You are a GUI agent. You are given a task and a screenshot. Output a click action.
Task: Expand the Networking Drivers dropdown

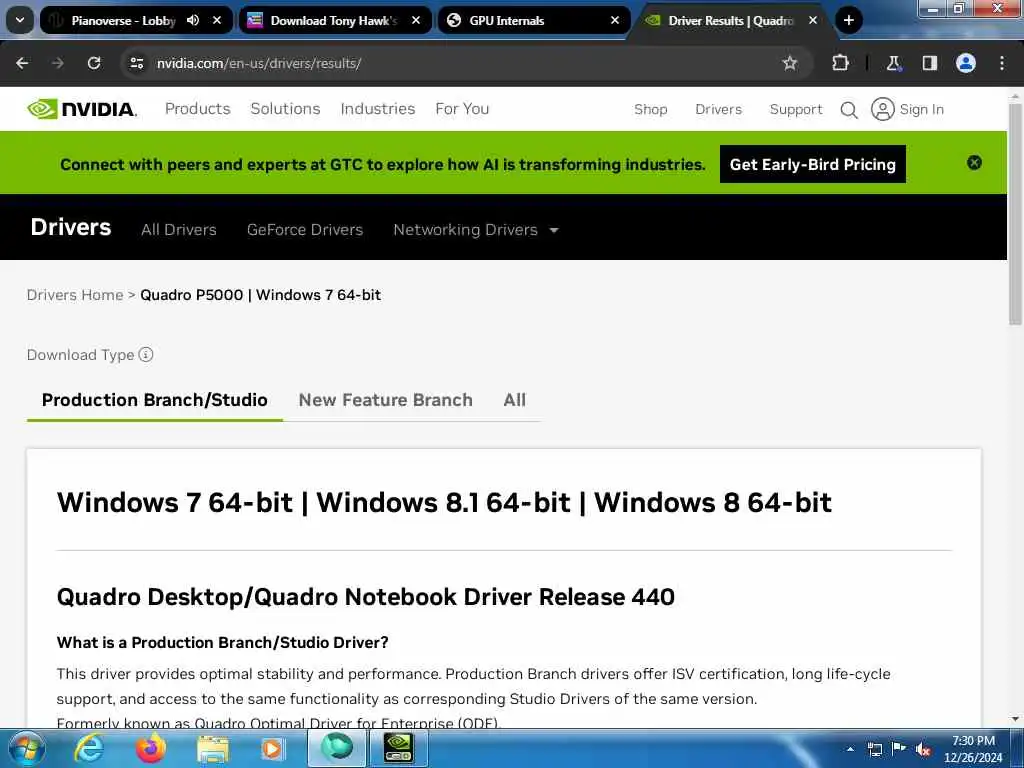click(475, 229)
